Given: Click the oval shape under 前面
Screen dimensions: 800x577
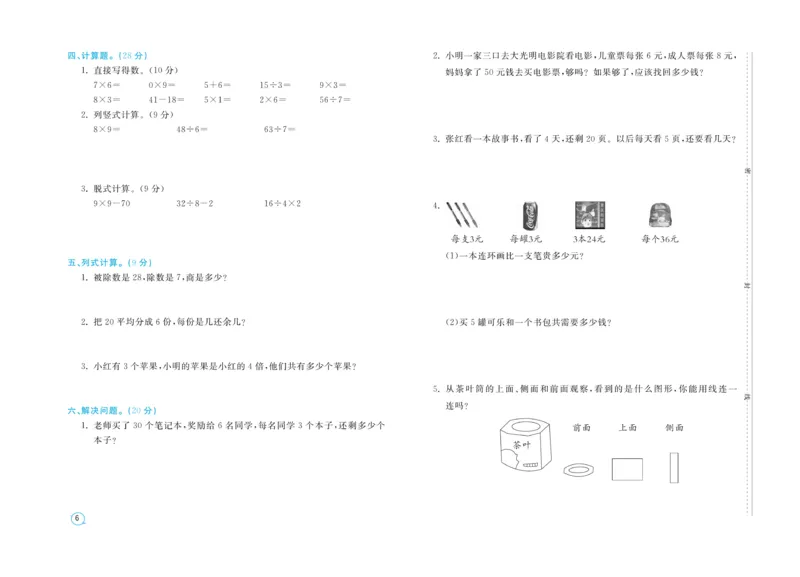Looking at the screenshot, I should (579, 469).
